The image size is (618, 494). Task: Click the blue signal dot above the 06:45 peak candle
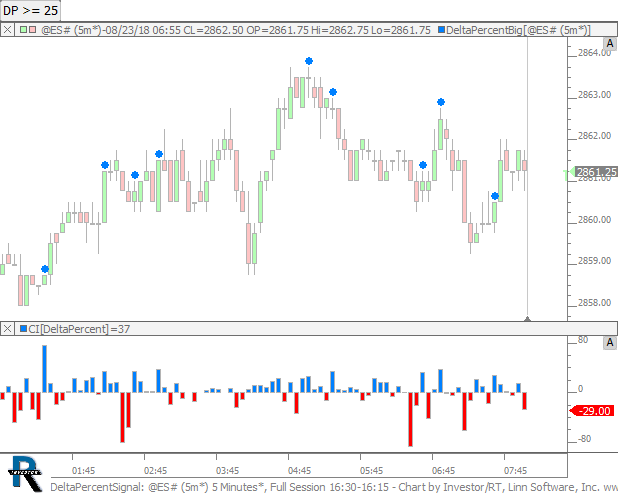point(441,102)
